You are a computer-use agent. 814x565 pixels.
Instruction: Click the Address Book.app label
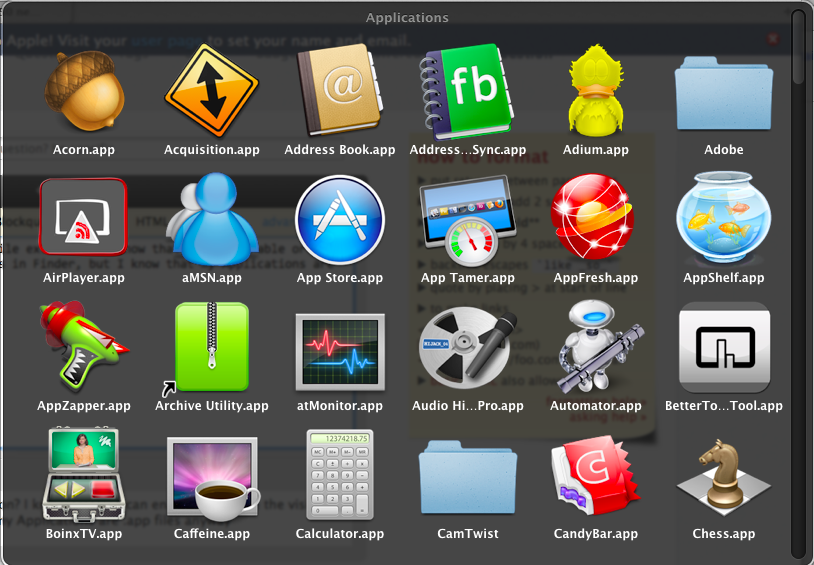click(340, 150)
